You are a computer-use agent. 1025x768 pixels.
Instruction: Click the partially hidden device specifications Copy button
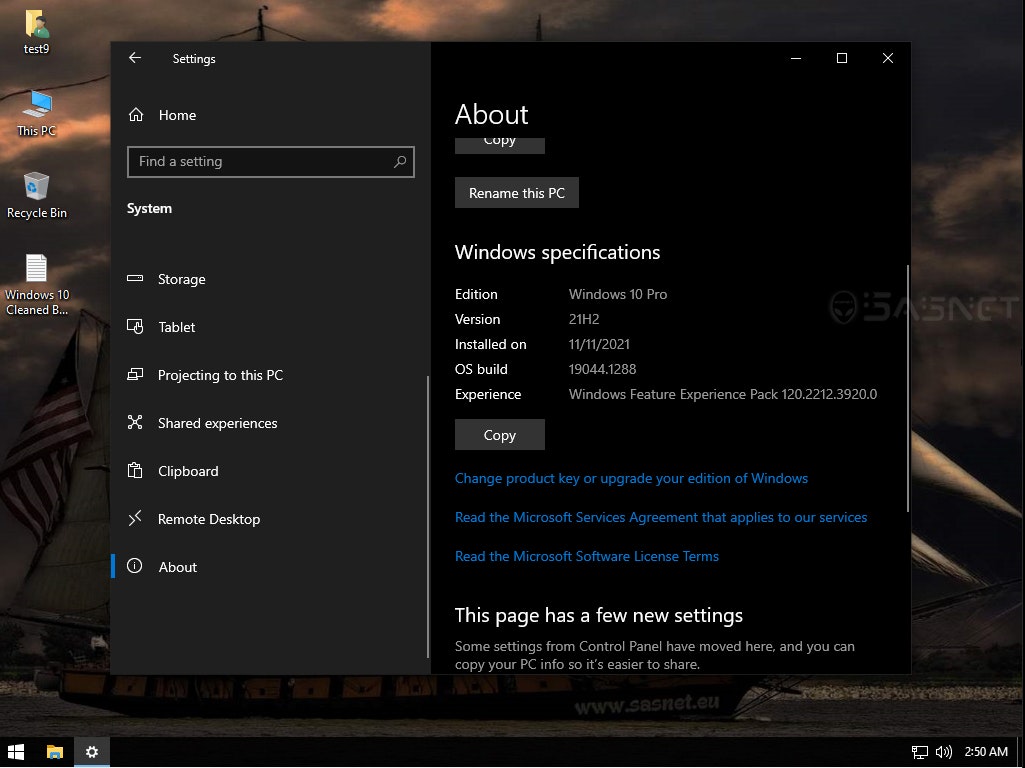tap(499, 145)
